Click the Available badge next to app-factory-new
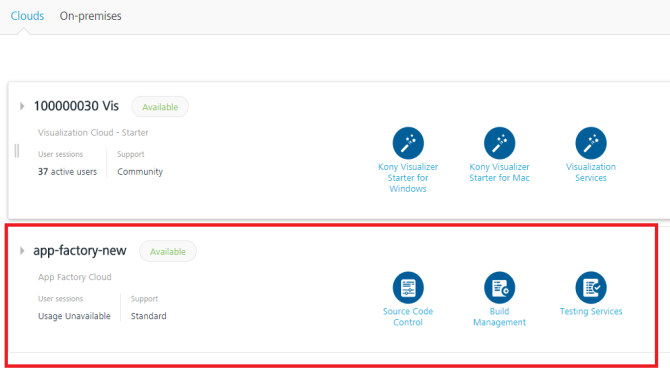 (x=168, y=251)
